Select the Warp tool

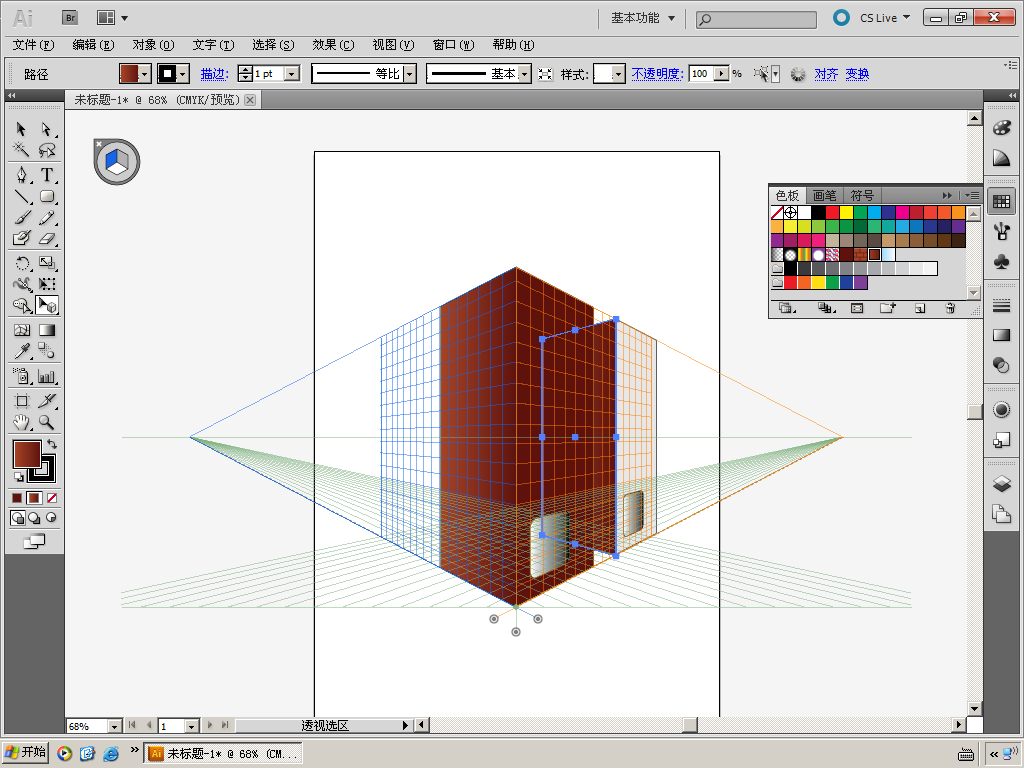[x=22, y=284]
